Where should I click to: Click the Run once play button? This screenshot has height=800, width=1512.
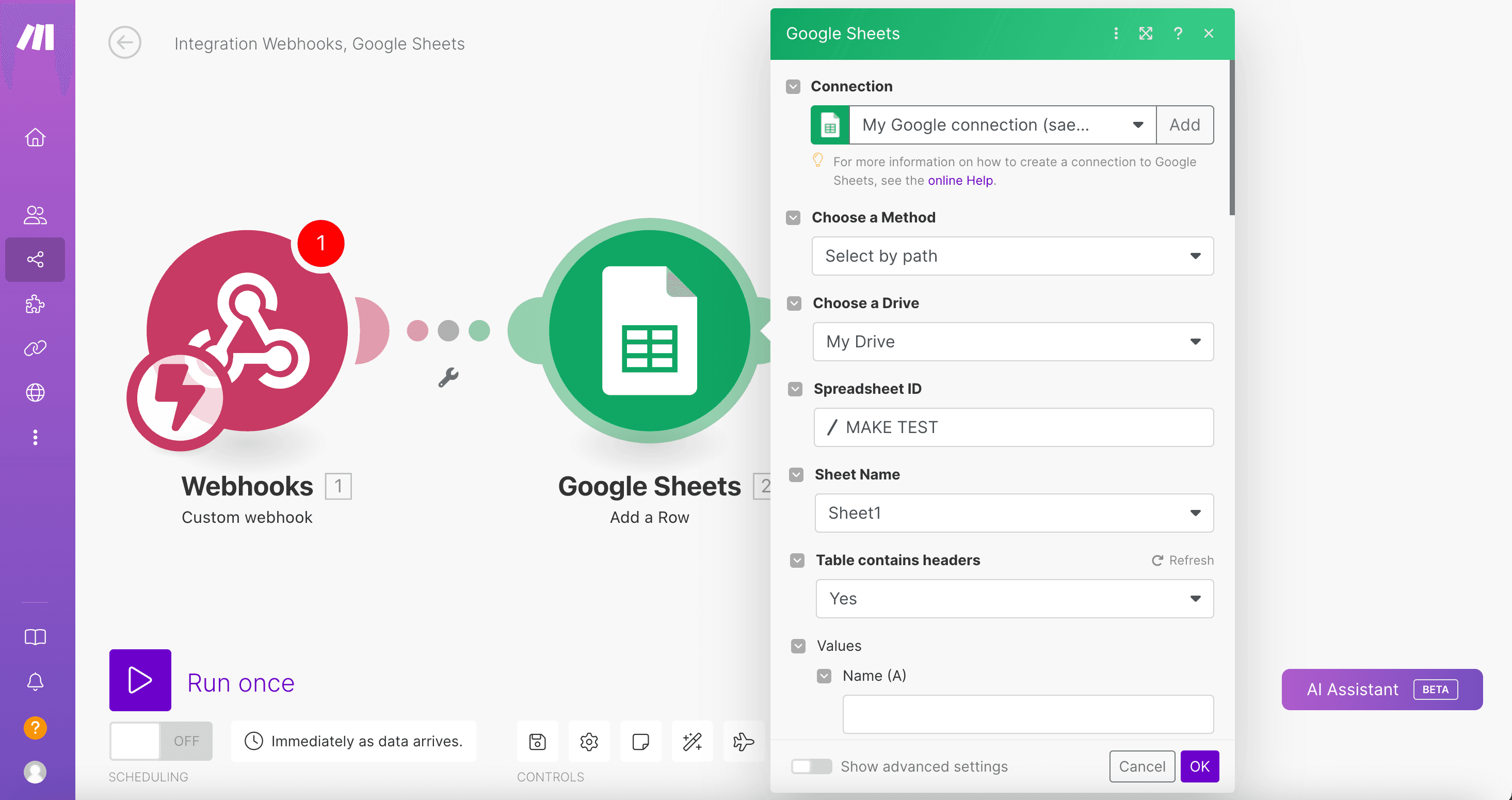click(x=140, y=680)
